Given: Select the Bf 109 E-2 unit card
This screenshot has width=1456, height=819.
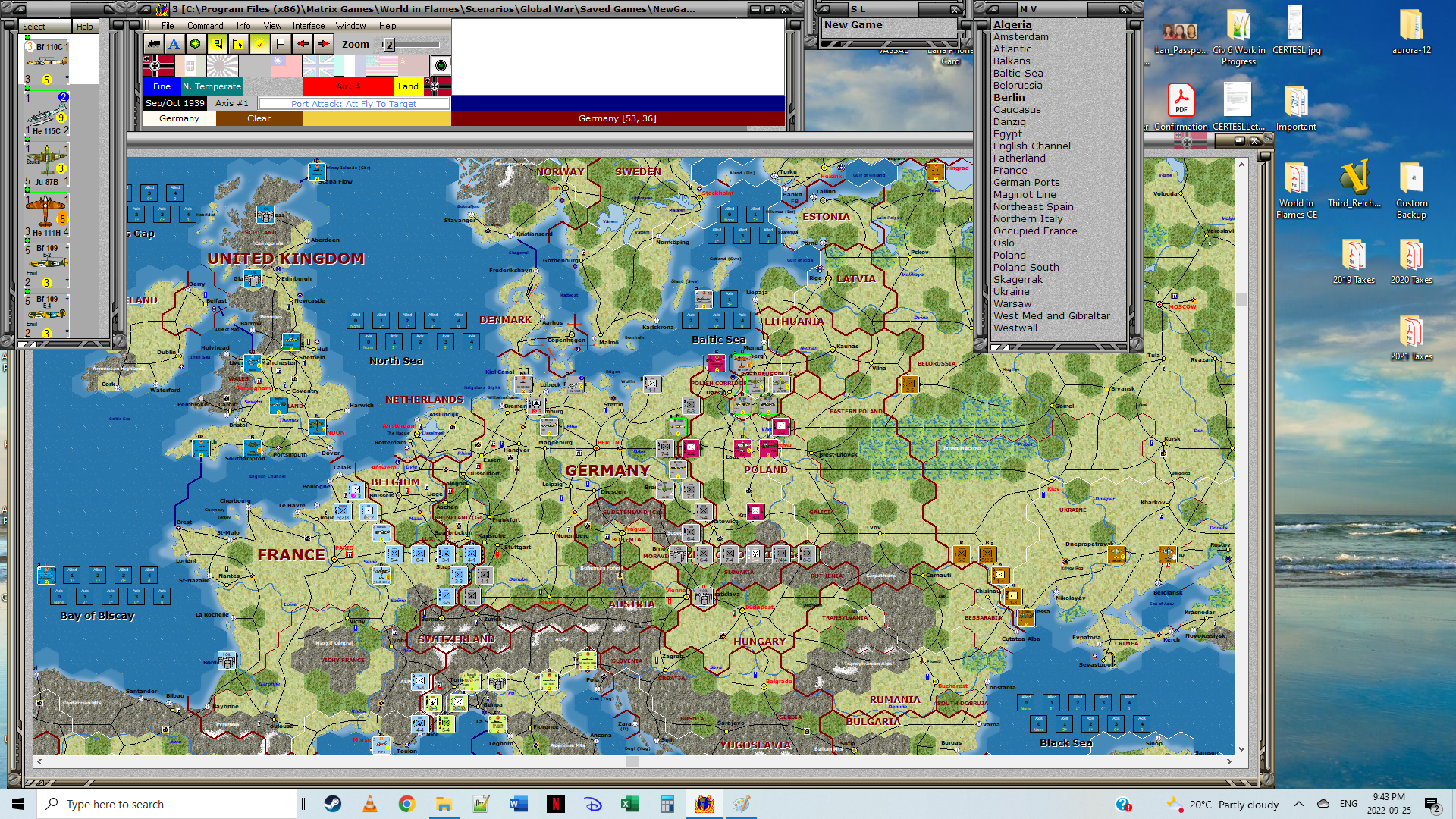Looking at the screenshot, I should (47, 265).
